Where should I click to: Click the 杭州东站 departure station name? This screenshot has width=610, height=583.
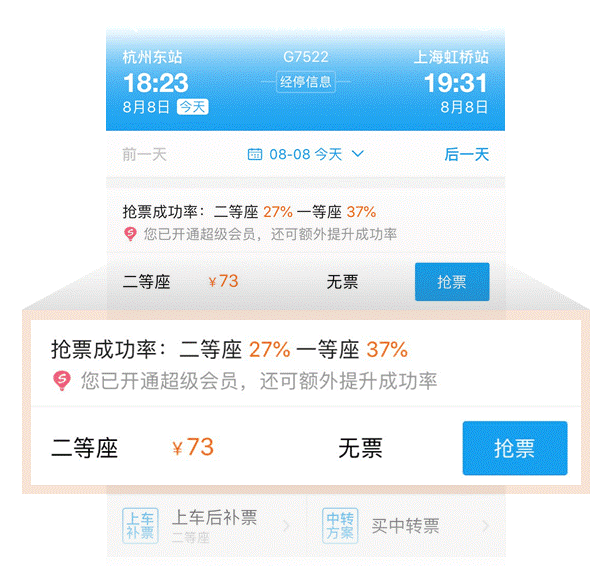click(x=152, y=57)
